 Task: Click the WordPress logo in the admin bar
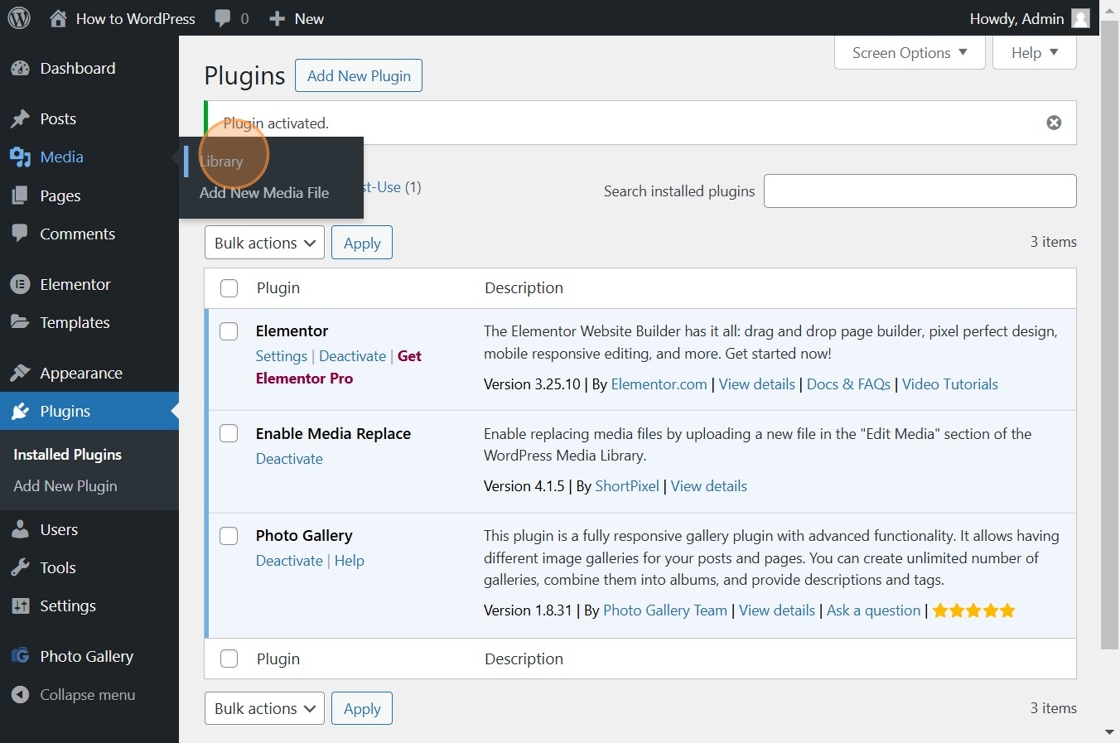tap(19, 18)
